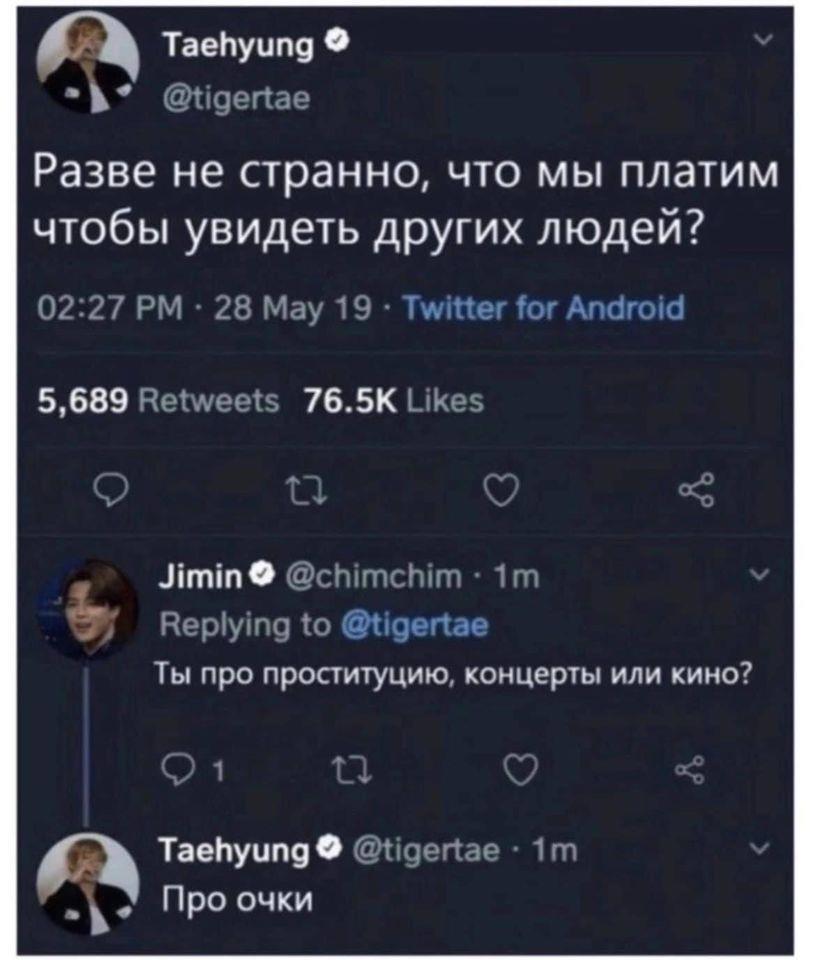Retweet Jimin's reply
This screenshot has width=816, height=960.
[x=341, y=770]
